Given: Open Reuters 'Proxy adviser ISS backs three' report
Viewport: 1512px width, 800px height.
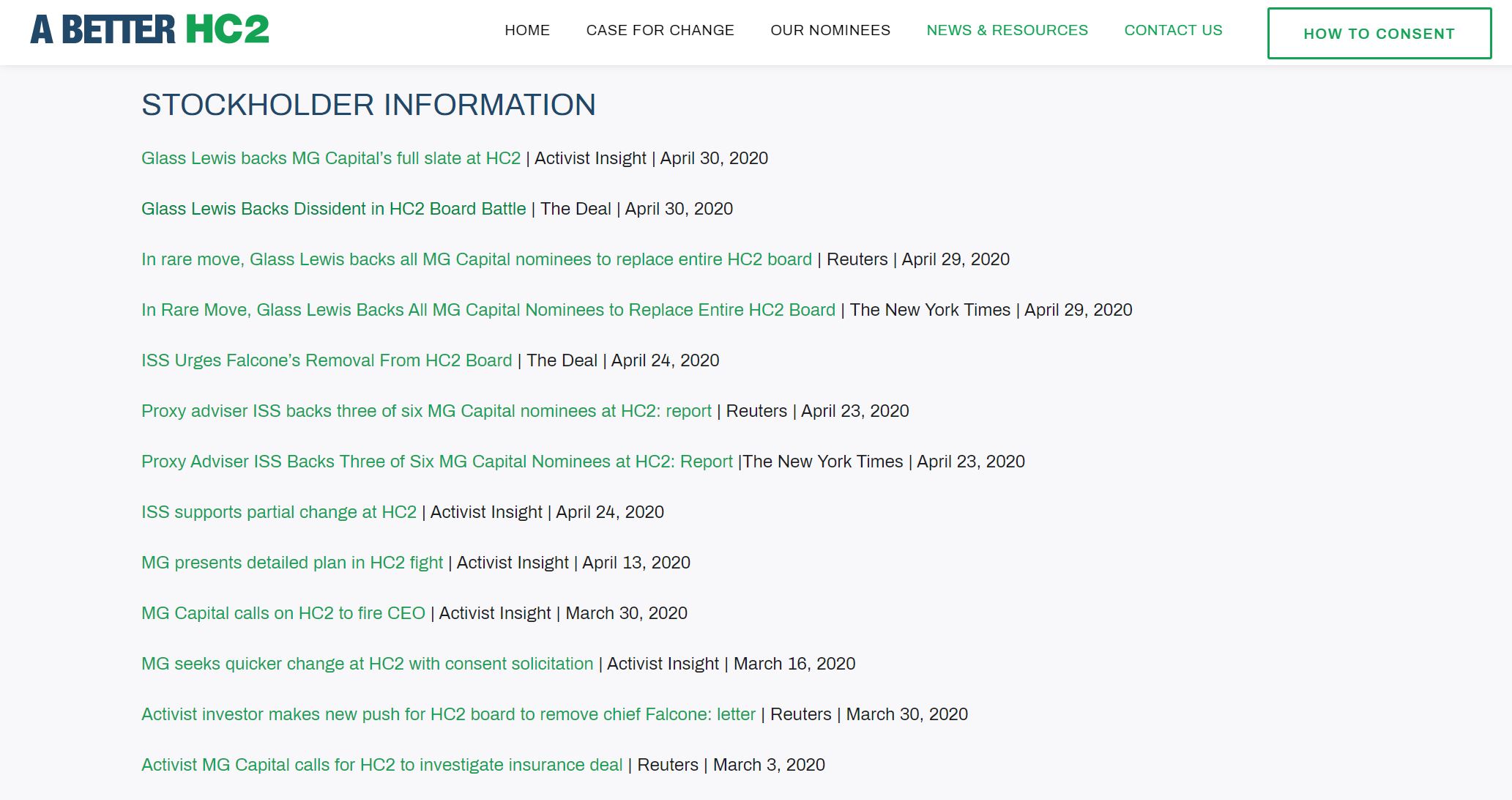Looking at the screenshot, I should tap(426, 411).
